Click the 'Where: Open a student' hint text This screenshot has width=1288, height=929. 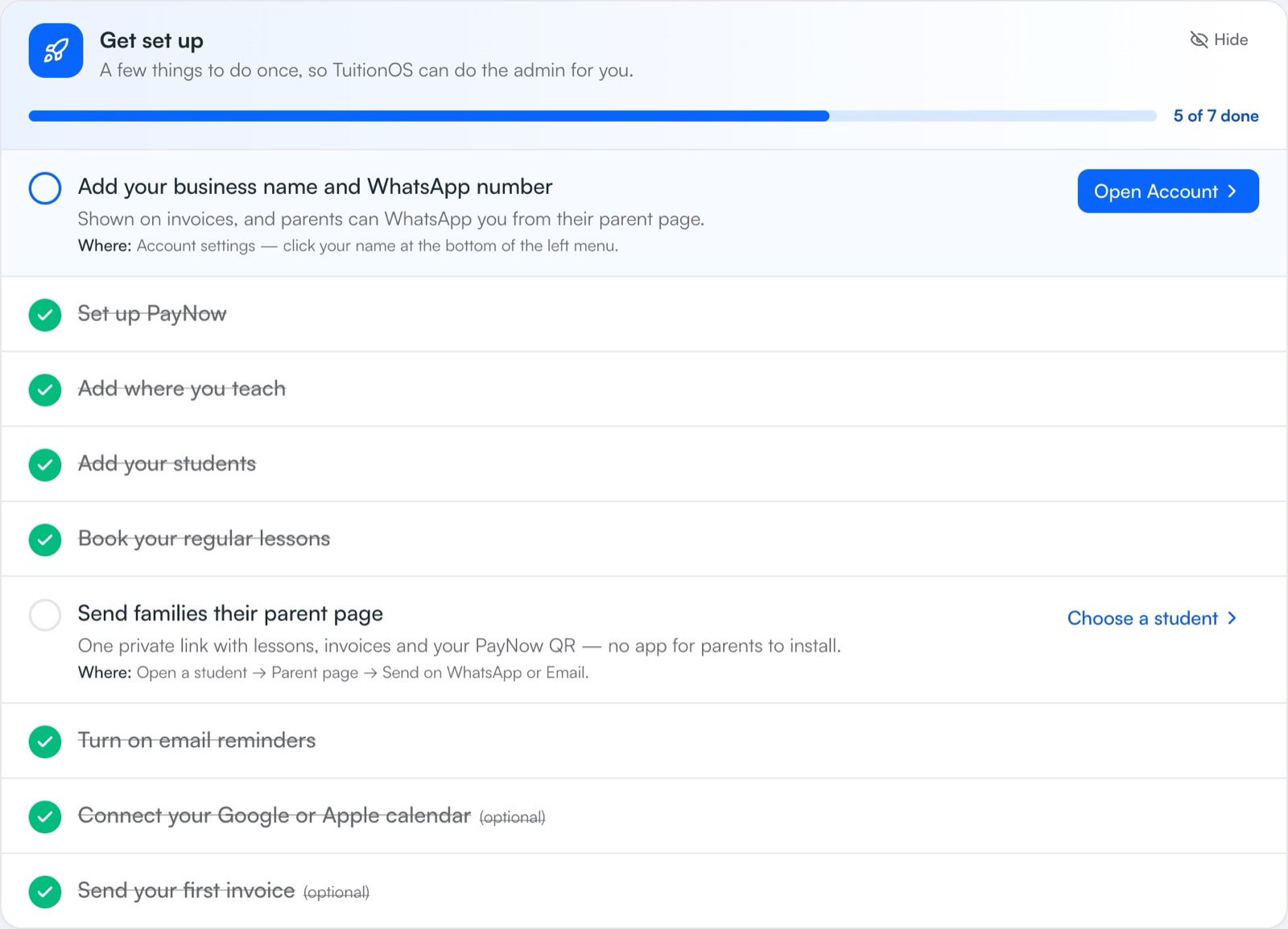333,672
